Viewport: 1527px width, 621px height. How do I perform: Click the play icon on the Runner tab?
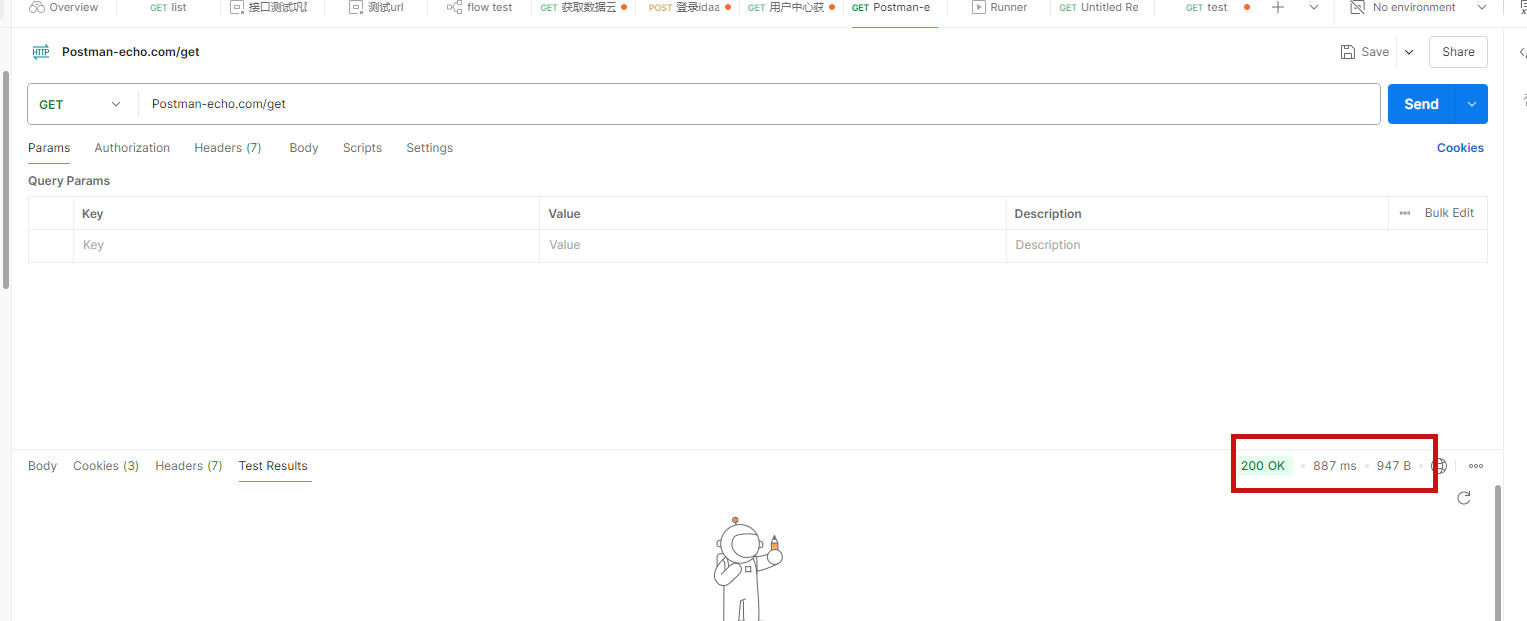[981, 7]
